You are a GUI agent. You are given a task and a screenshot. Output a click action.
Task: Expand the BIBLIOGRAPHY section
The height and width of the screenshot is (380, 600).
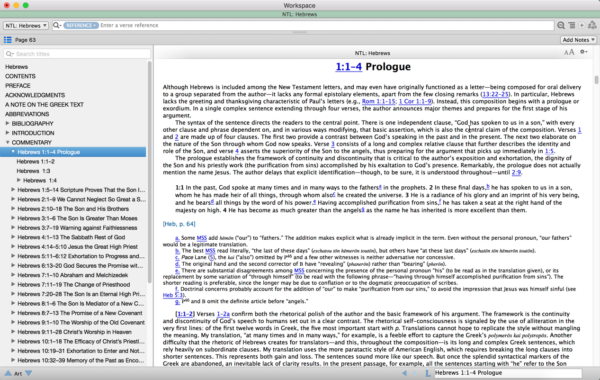(7, 123)
